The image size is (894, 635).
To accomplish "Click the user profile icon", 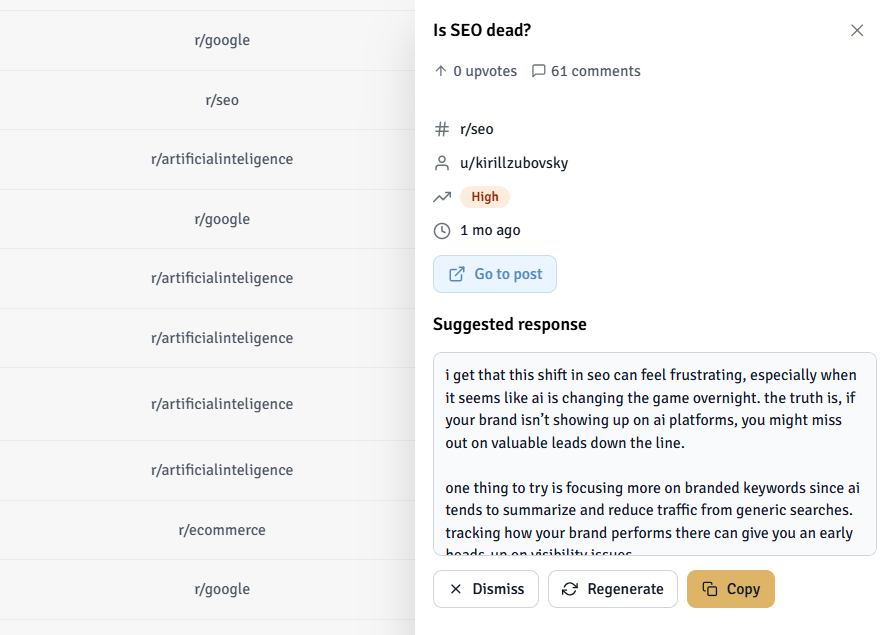I will [442, 163].
